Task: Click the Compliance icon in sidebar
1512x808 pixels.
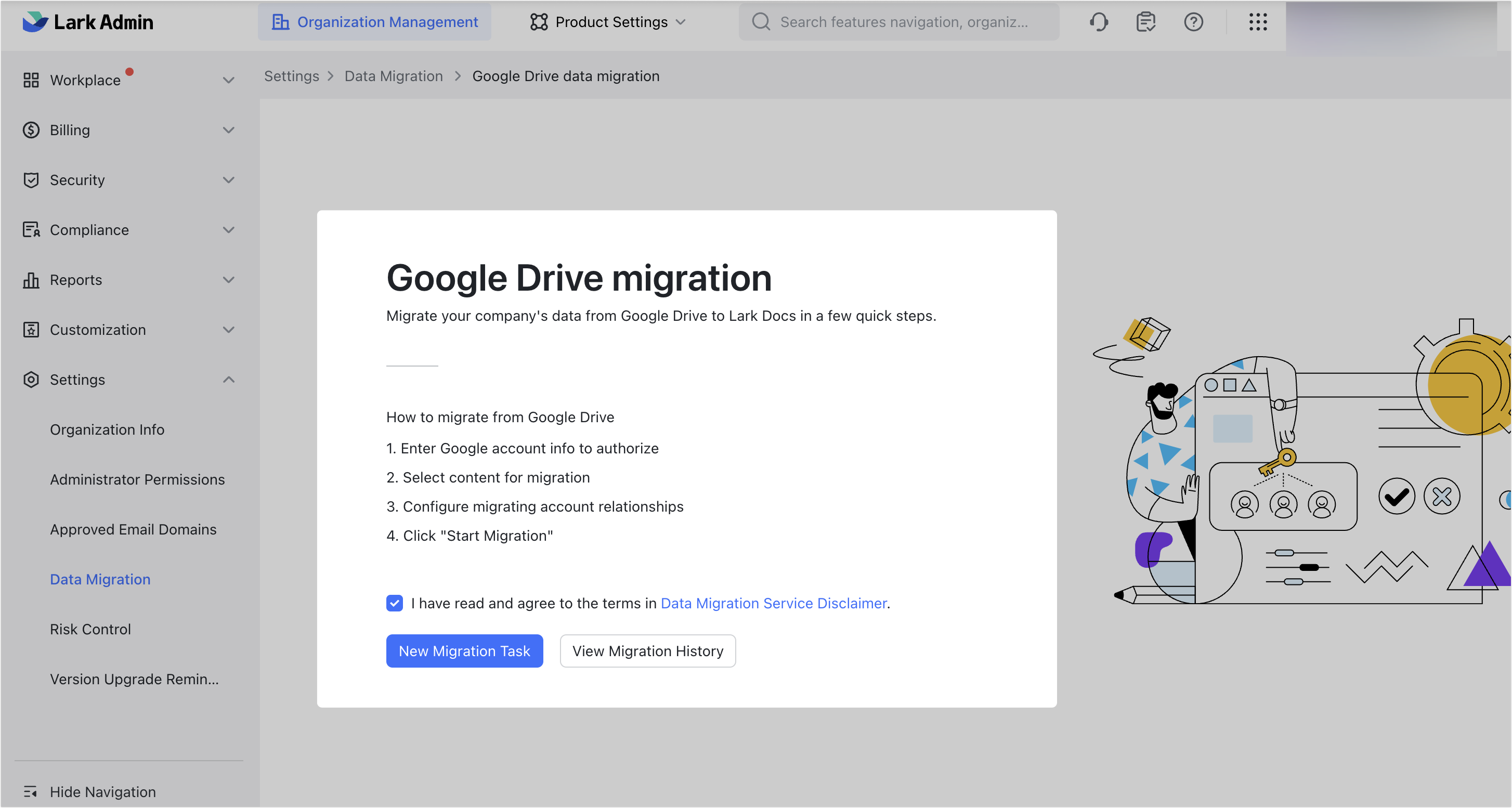Action: [x=31, y=229]
